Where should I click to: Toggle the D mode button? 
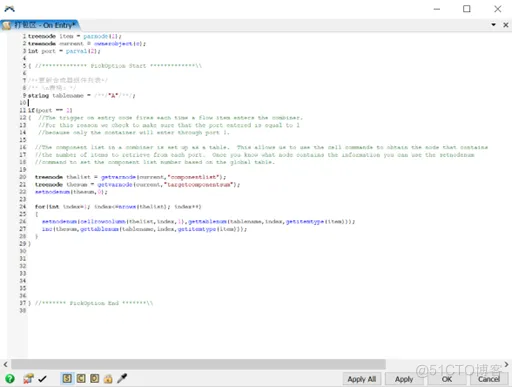95,378
